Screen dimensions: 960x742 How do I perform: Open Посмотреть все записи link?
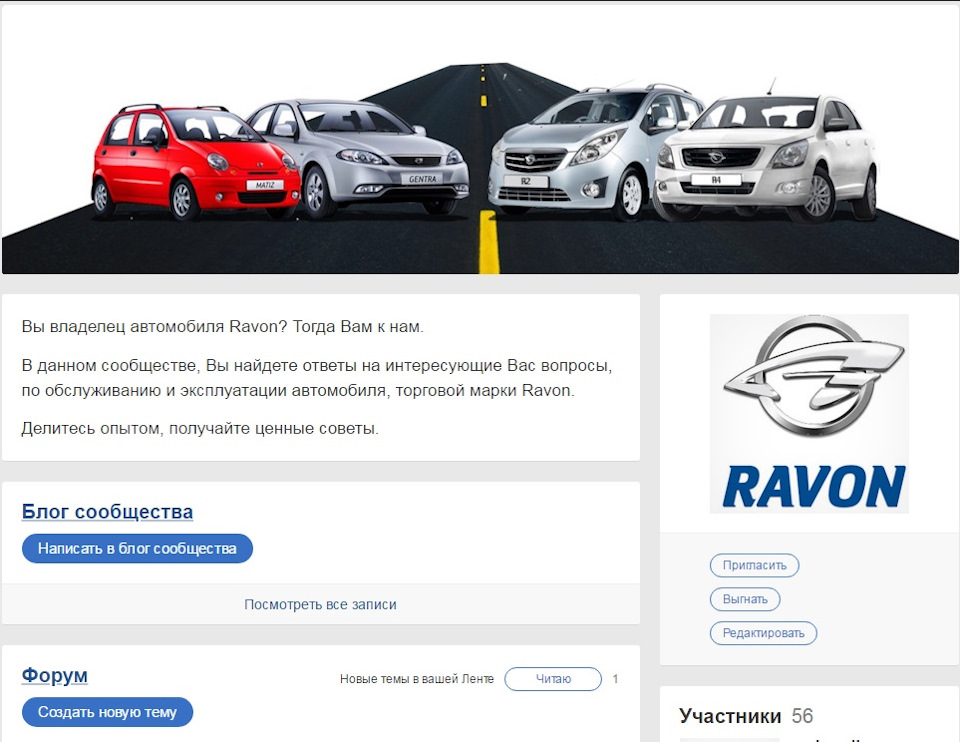click(x=320, y=604)
